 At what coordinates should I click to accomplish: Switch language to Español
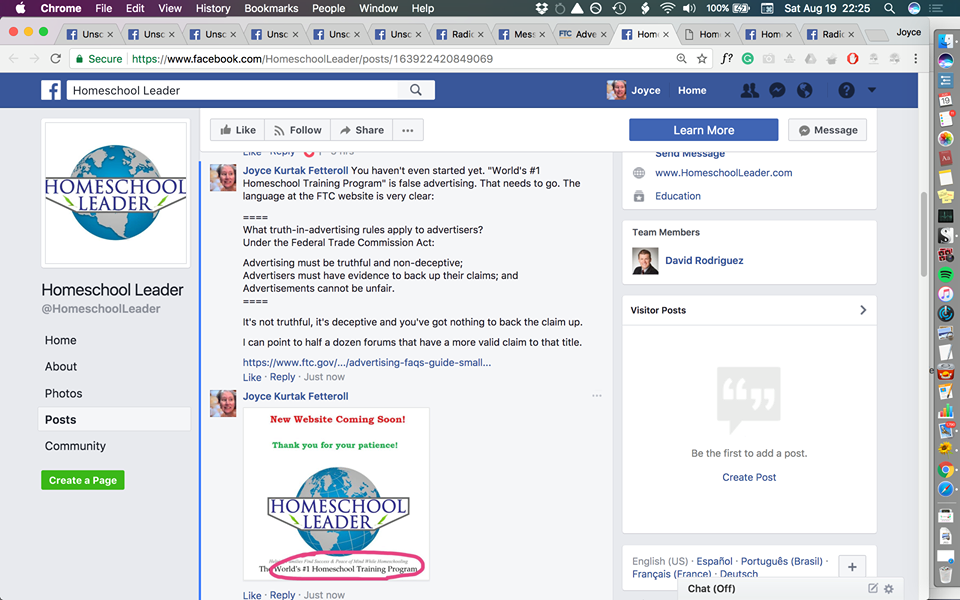(x=714, y=561)
